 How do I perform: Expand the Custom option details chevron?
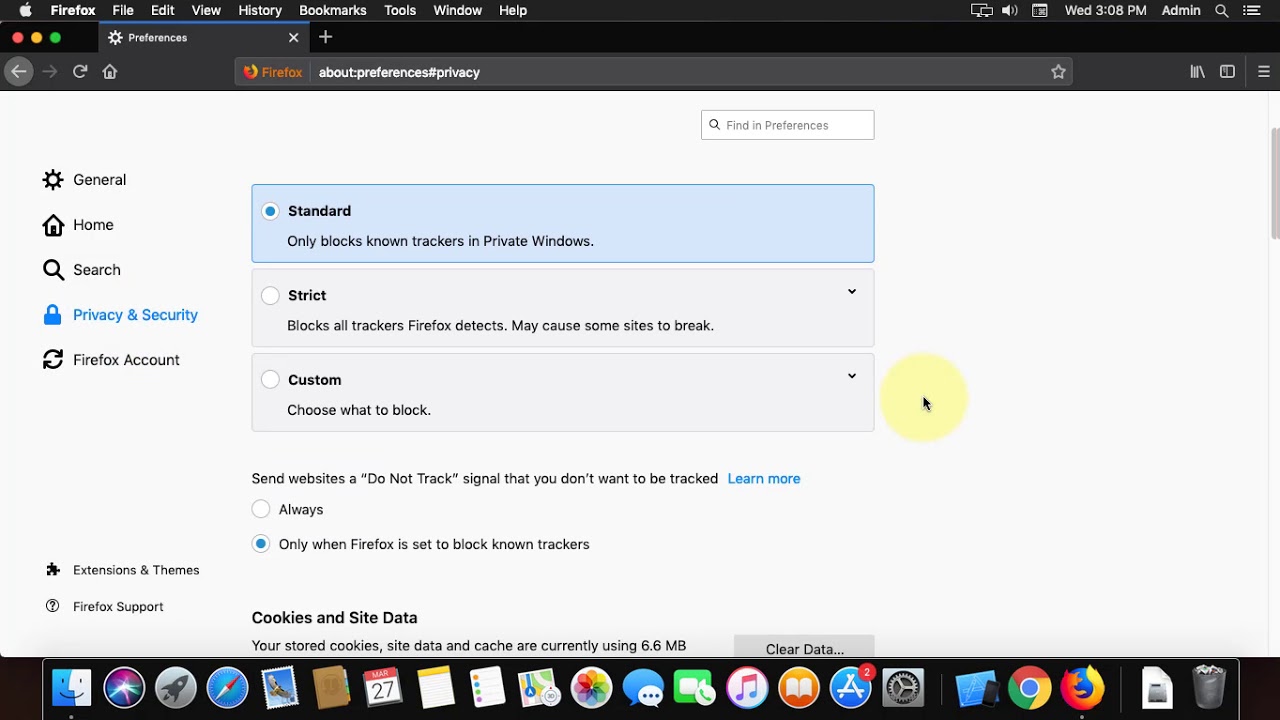852,376
